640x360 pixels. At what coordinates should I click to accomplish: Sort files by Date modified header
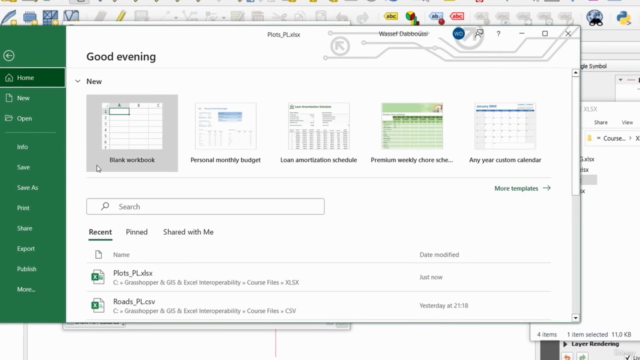tap(439, 255)
